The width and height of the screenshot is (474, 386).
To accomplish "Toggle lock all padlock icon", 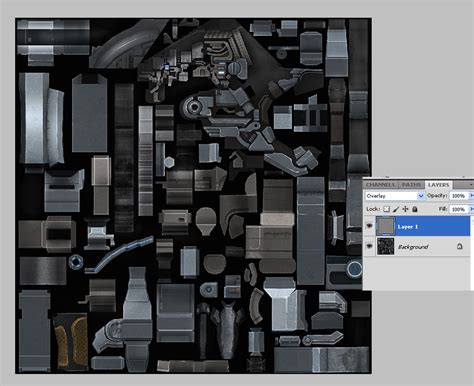I will tap(415, 209).
